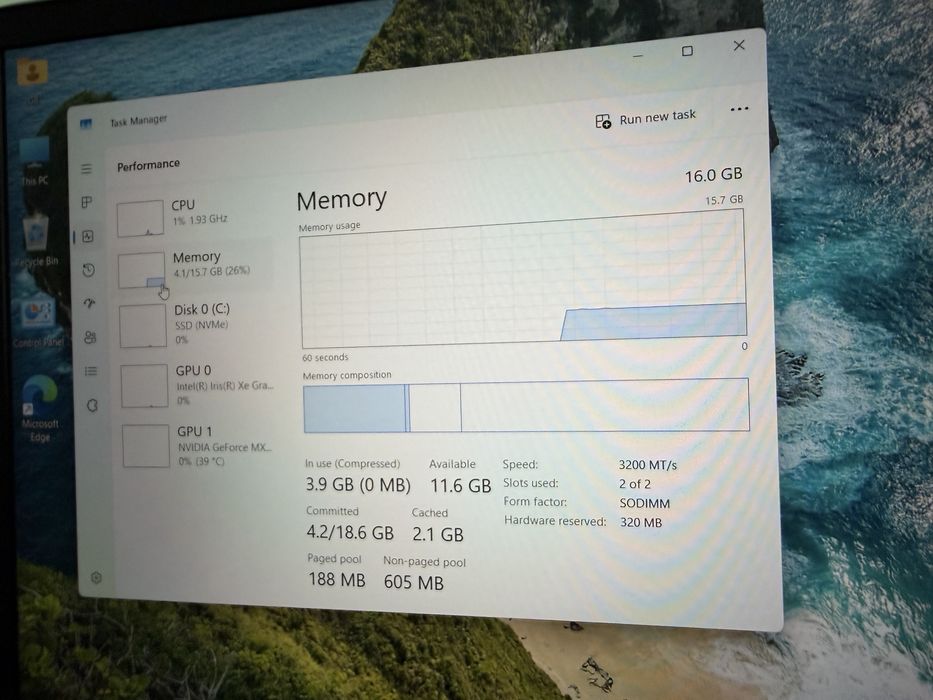Open the This PC desktop icon
This screenshot has height=700, width=933.
coord(35,163)
